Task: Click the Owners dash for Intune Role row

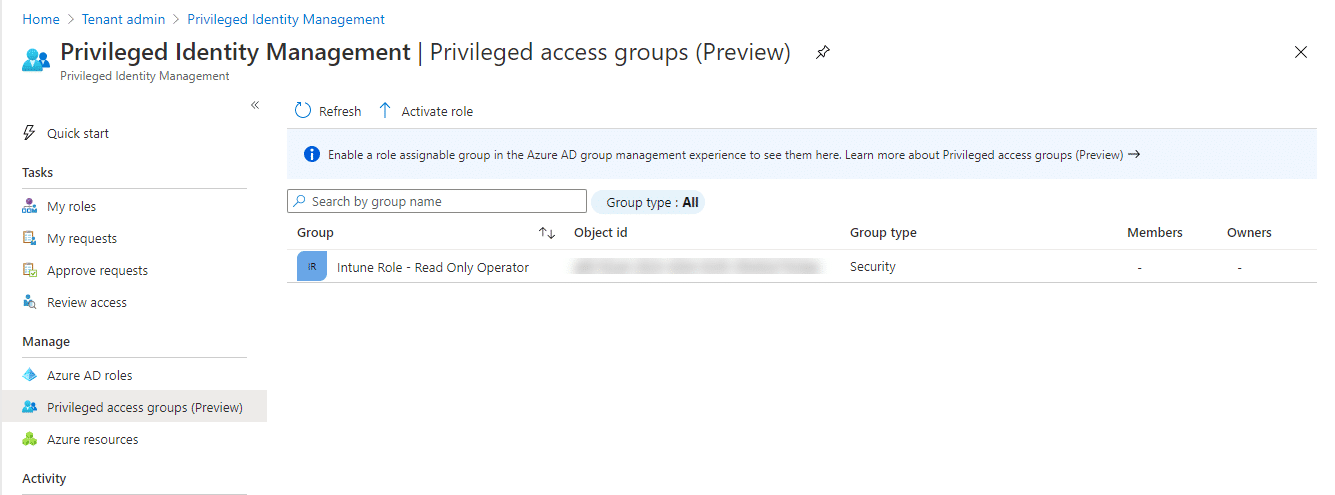Action: (1239, 268)
